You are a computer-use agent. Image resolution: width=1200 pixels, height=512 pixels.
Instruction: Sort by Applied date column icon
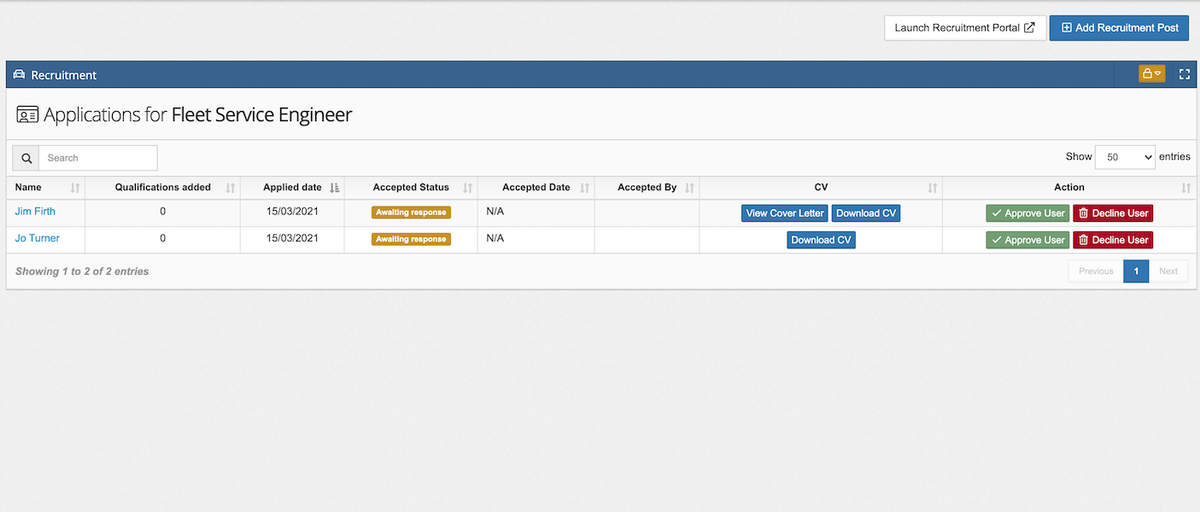coord(334,188)
